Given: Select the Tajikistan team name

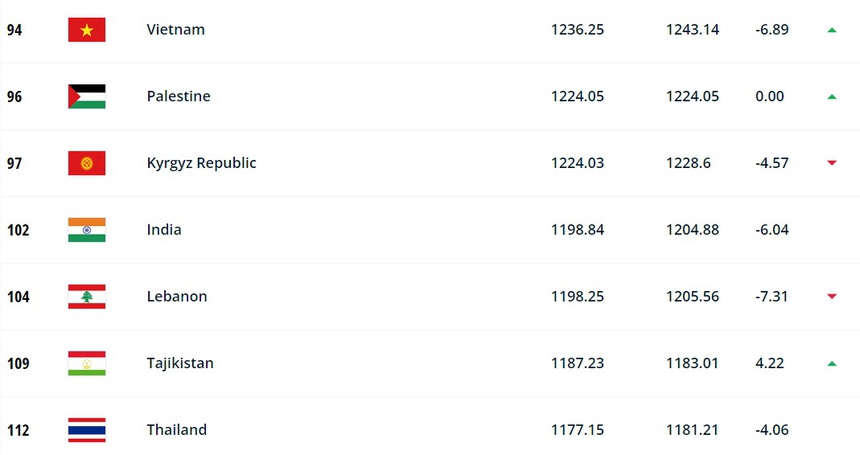Looking at the screenshot, I should point(180,364).
